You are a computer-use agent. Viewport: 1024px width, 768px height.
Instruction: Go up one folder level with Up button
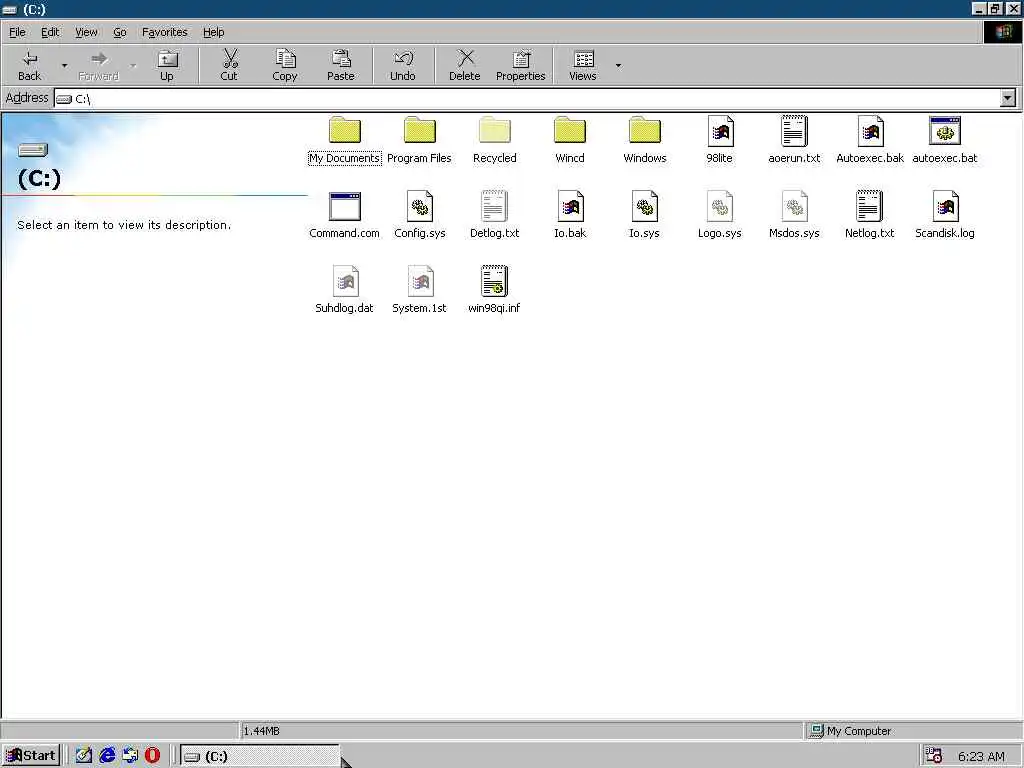pos(167,65)
